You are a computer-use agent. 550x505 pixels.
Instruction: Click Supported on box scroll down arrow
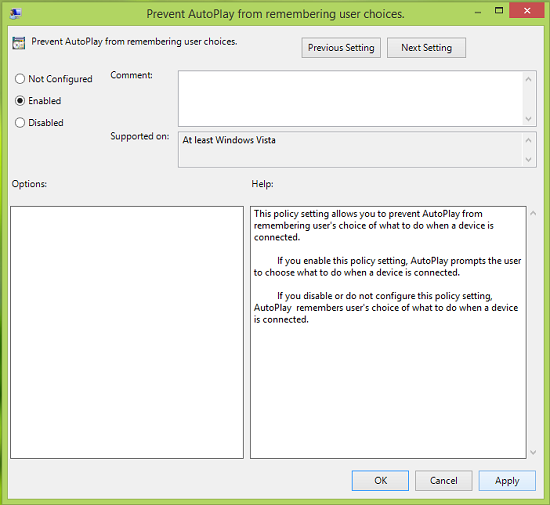tap(528, 160)
